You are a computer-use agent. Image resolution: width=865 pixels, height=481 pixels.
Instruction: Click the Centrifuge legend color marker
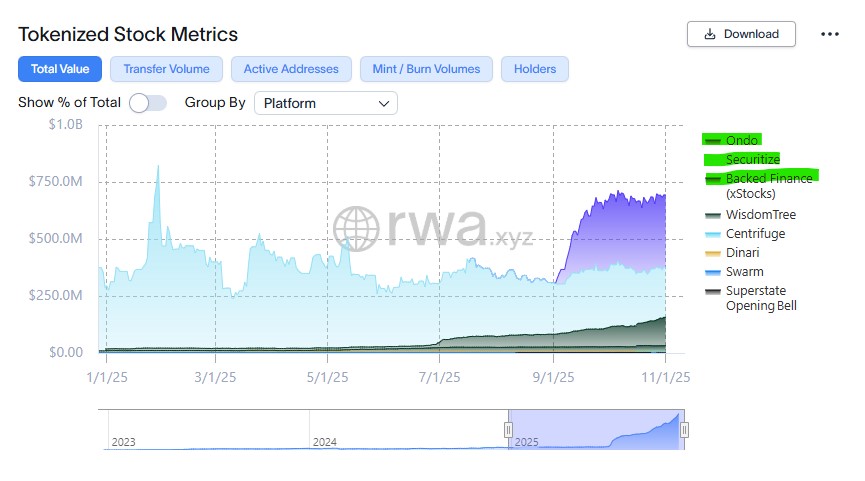713,234
